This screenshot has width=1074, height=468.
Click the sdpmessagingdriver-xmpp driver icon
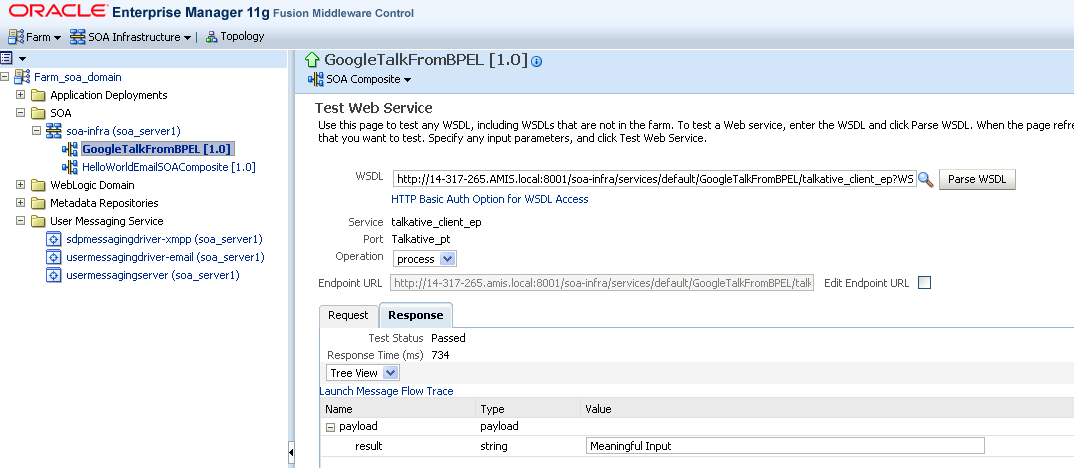click(x=55, y=240)
